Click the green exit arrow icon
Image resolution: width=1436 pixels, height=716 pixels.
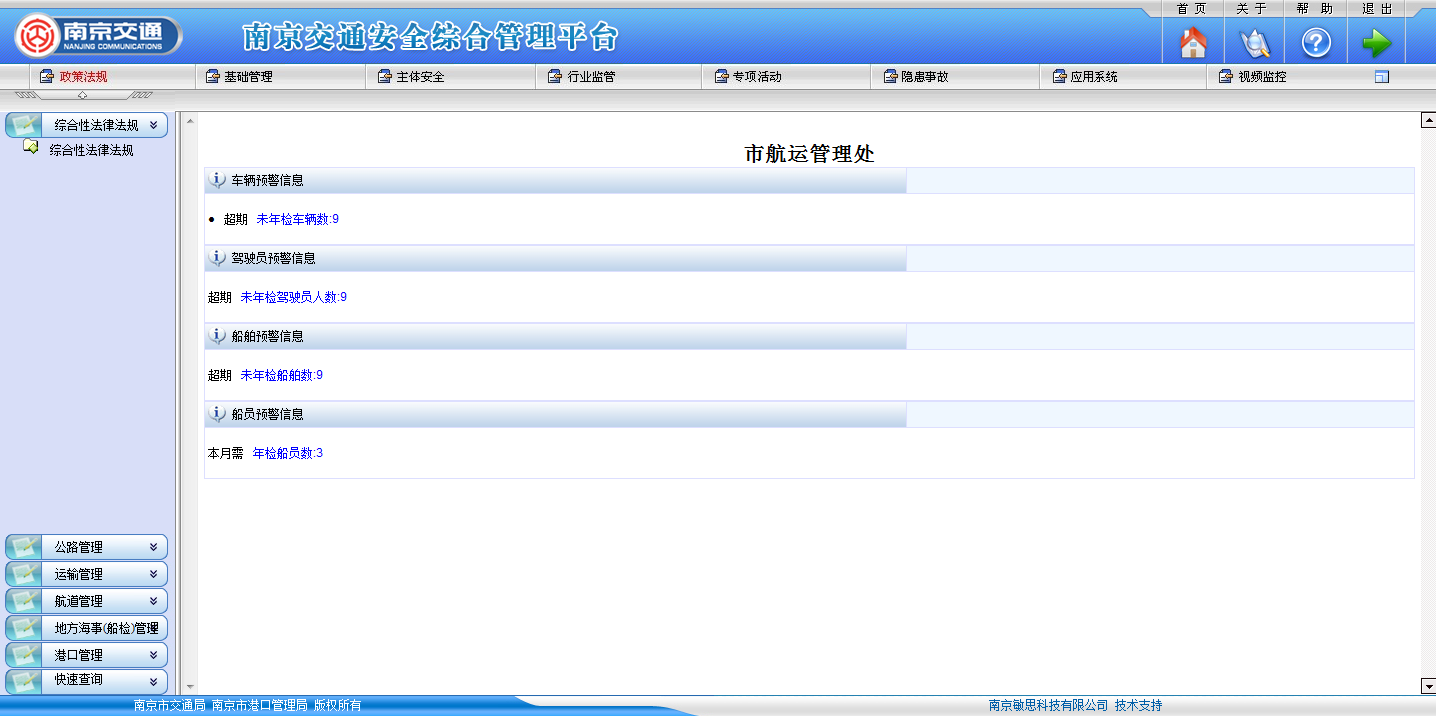[1376, 43]
